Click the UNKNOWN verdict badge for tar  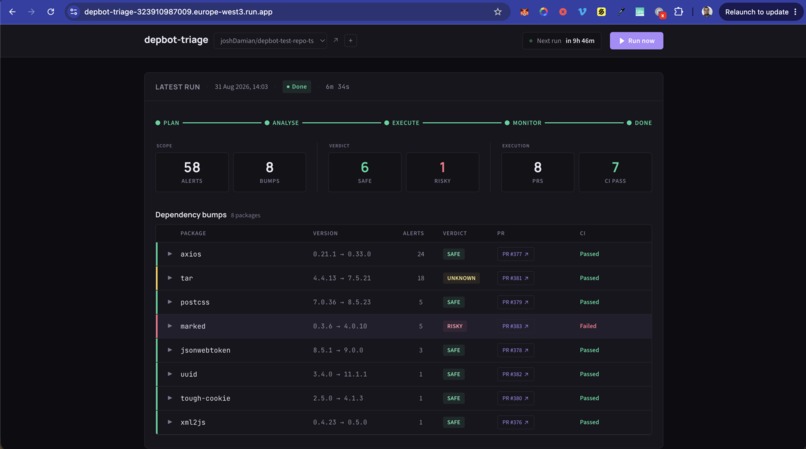[461, 278]
